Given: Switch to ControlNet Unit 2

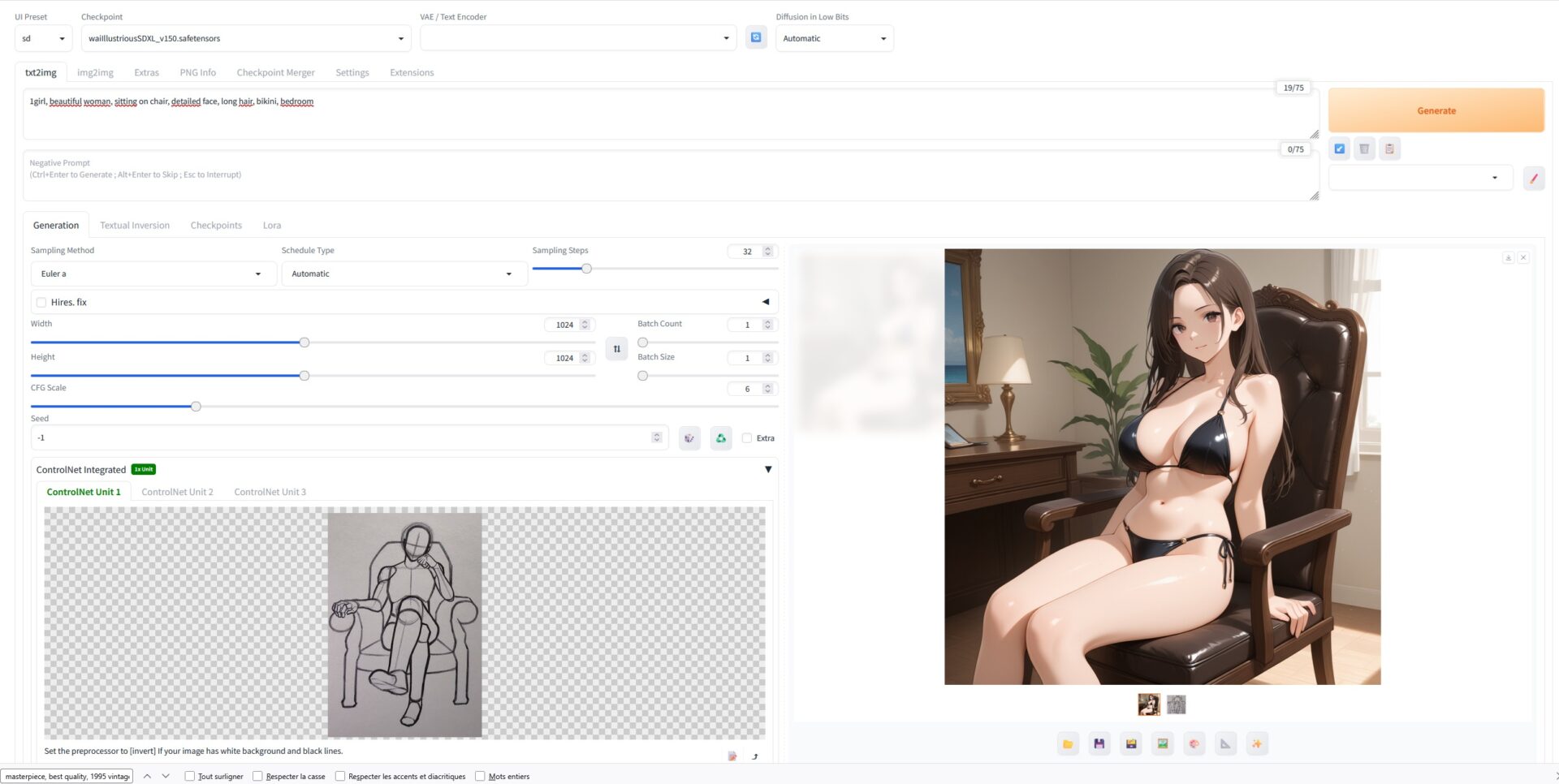Looking at the screenshot, I should tap(177, 492).
